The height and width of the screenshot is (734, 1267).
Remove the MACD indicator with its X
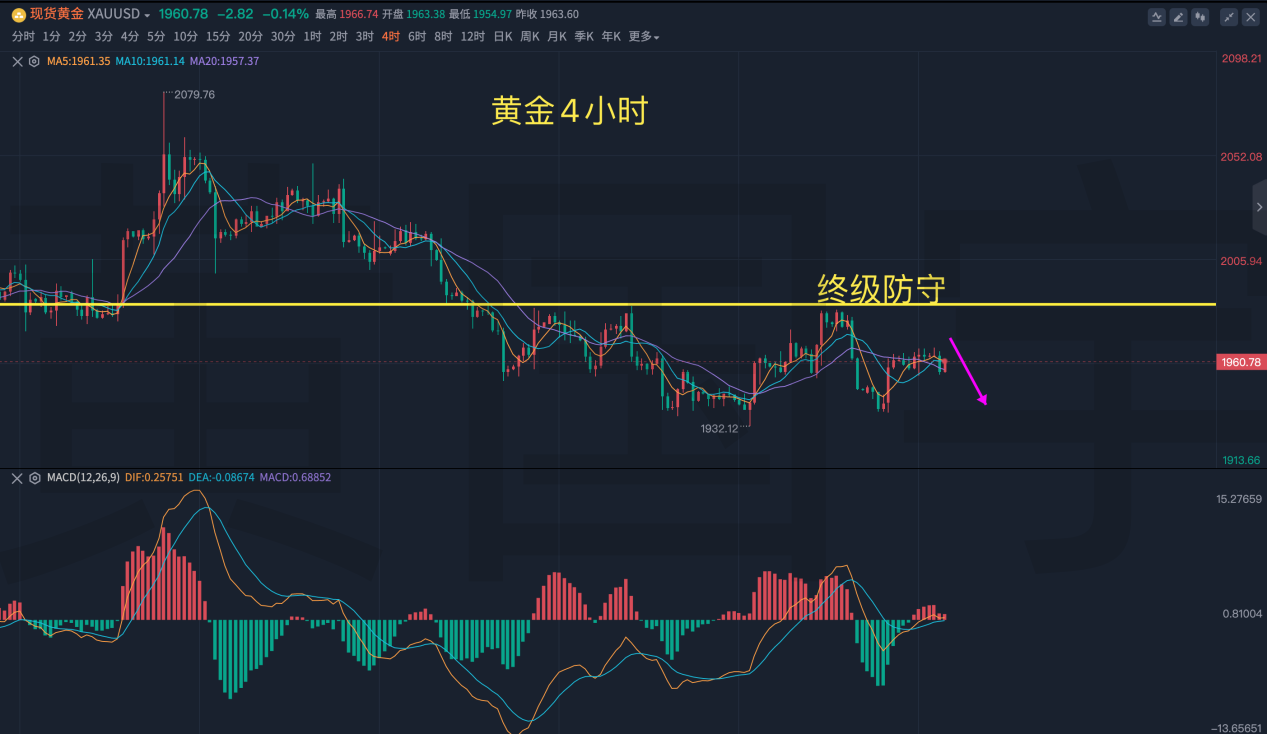coord(17,478)
